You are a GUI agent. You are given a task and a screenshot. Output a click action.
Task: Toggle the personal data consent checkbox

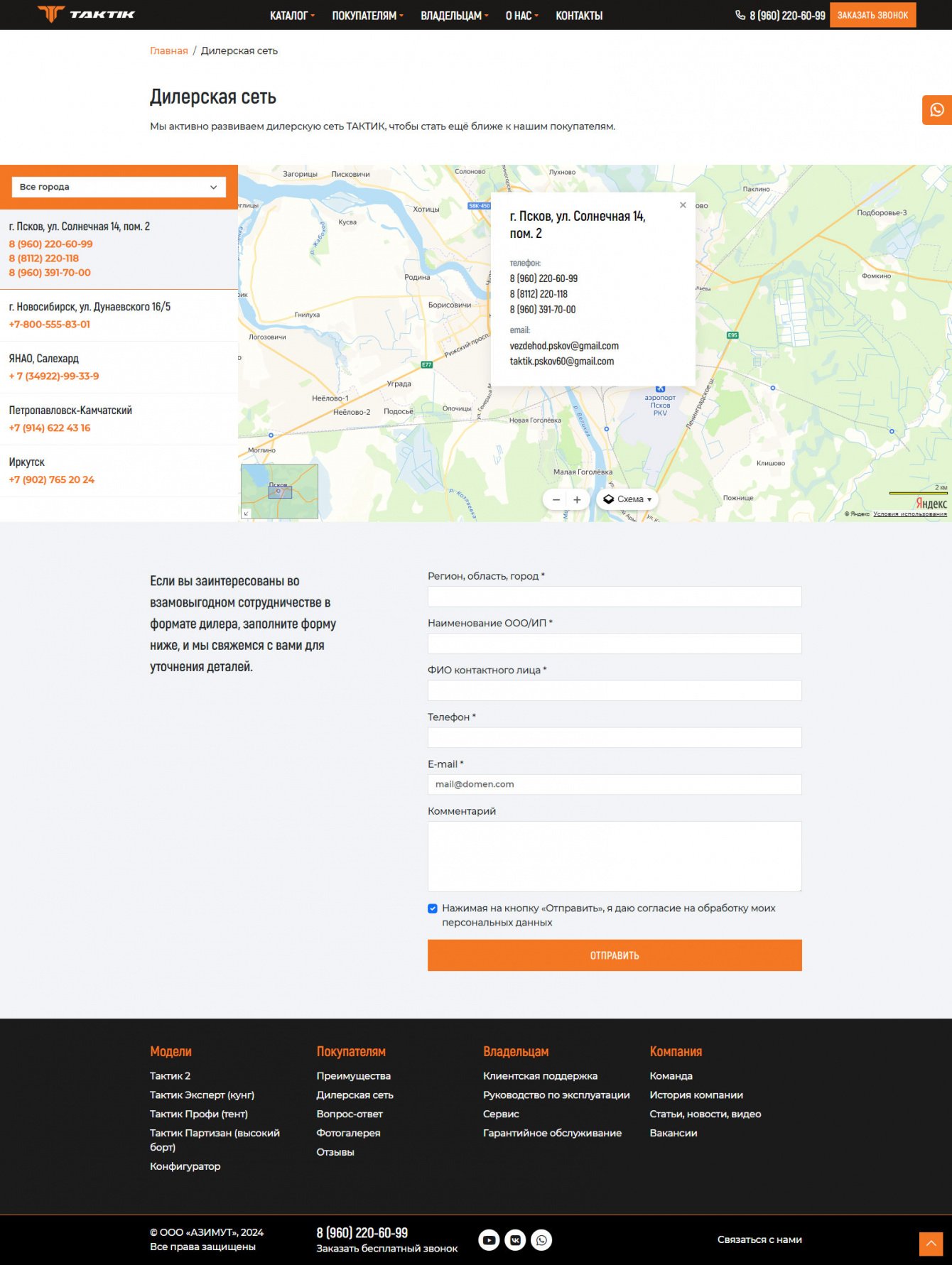click(433, 908)
